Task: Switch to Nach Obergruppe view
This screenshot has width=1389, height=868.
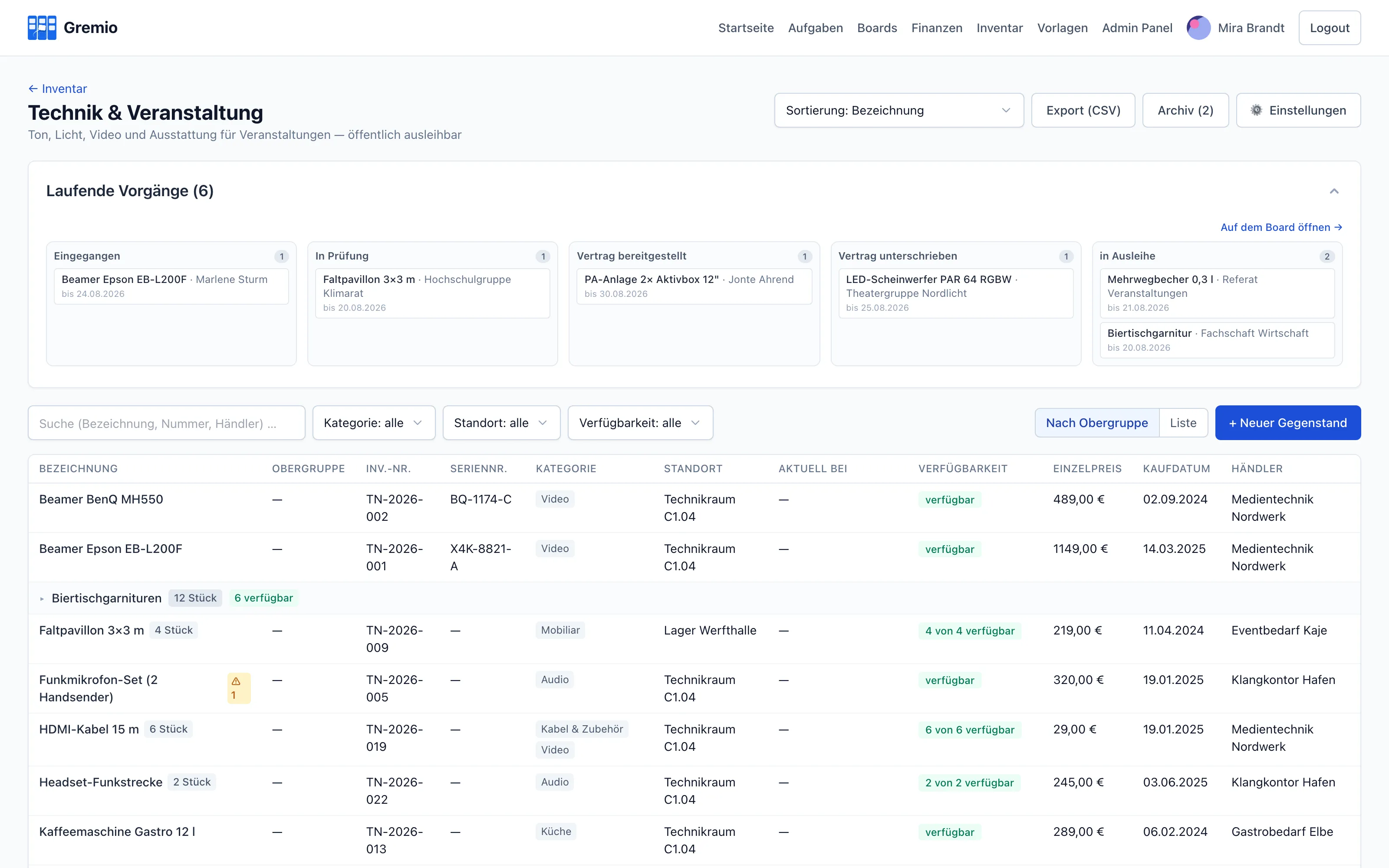Action: click(x=1097, y=423)
